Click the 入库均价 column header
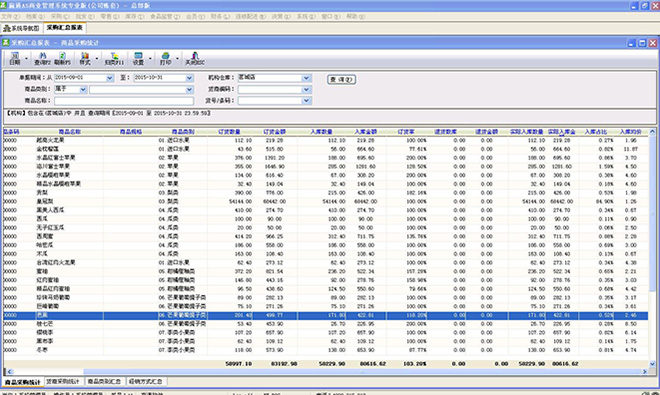This screenshot has height=395, width=660. click(631, 132)
